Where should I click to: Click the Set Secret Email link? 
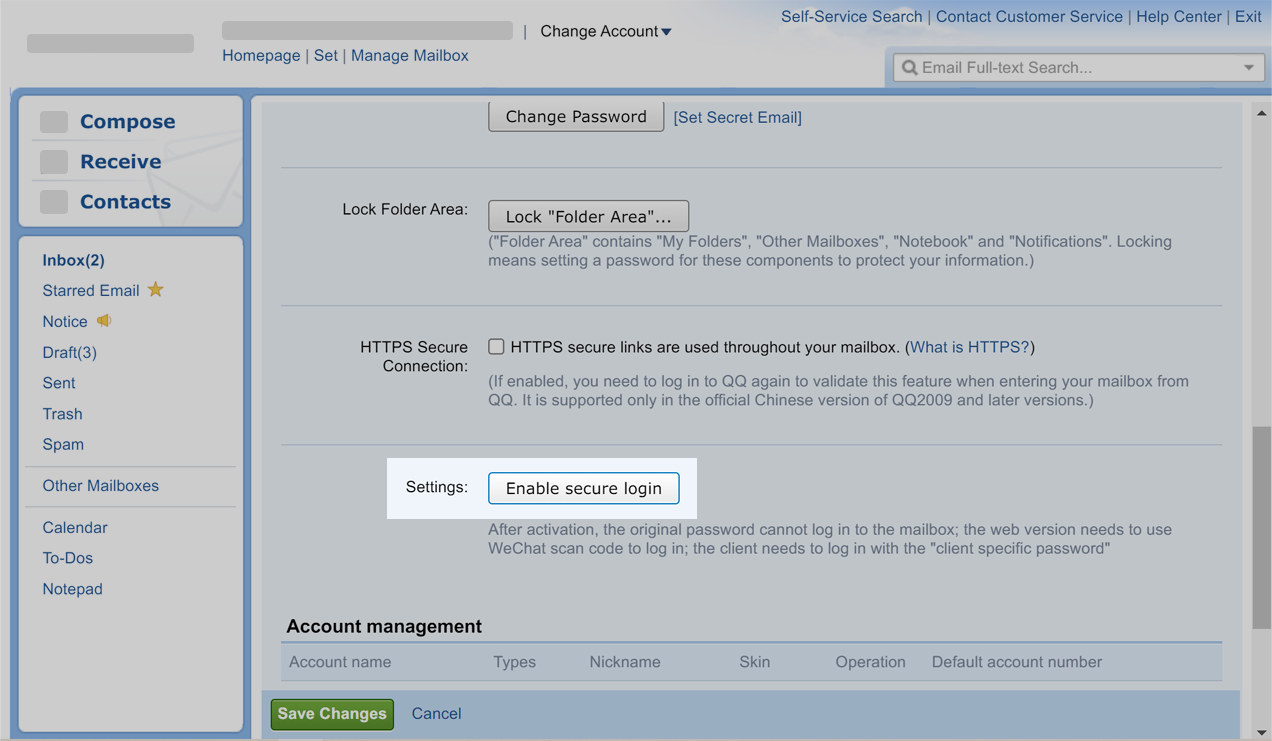pyautogui.click(x=737, y=118)
